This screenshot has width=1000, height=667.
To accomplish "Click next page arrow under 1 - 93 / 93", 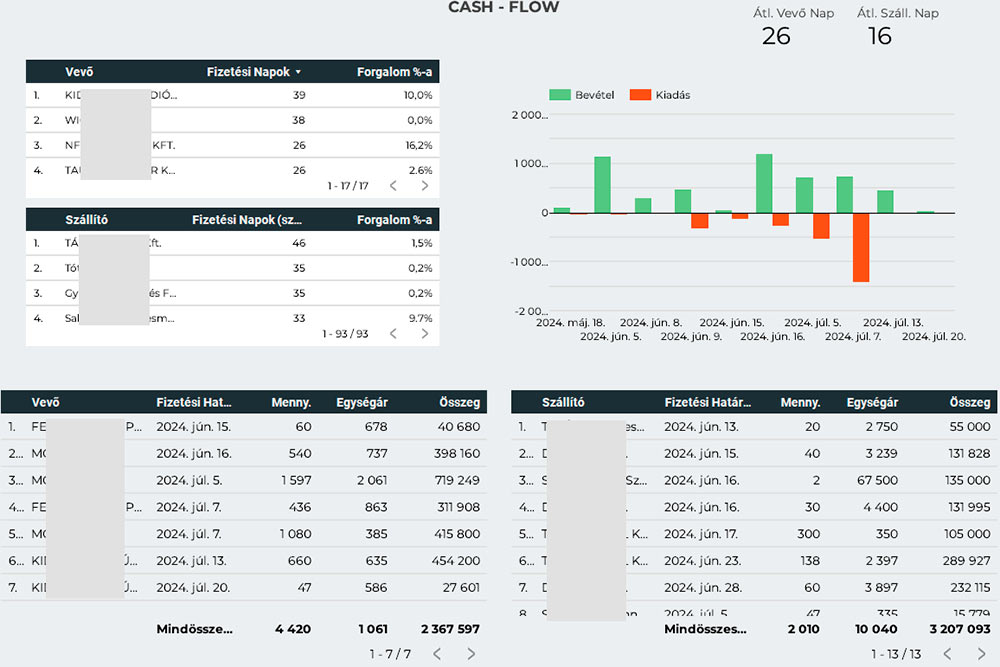I will 425,334.
